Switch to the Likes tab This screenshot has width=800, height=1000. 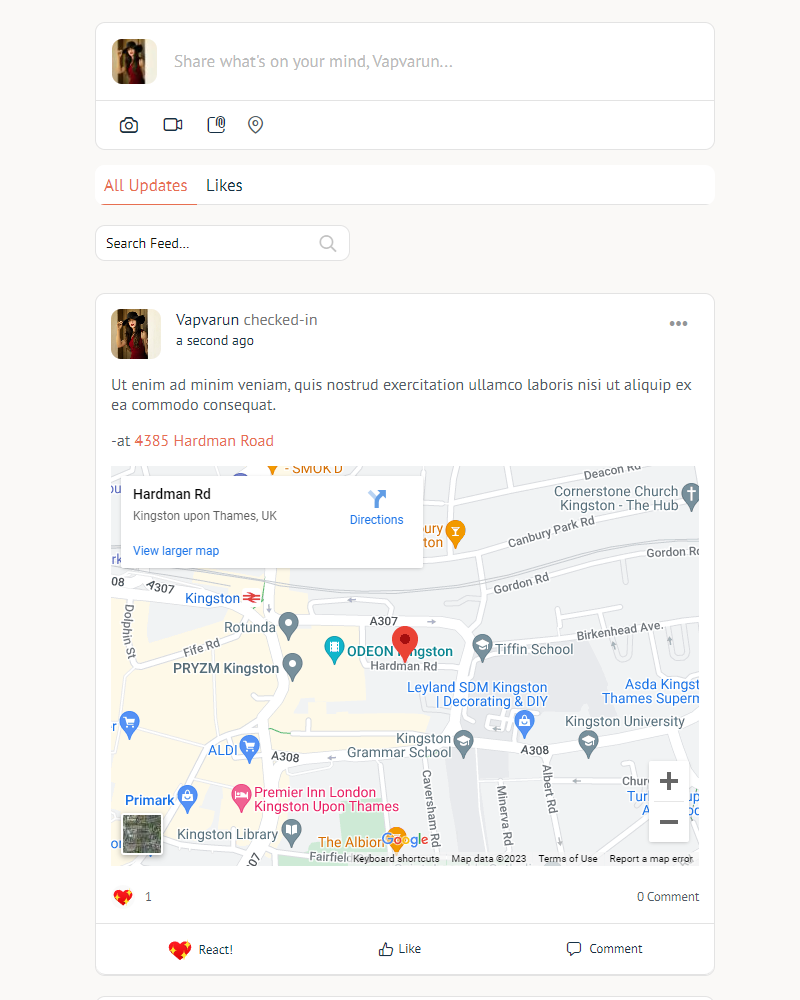coord(224,186)
